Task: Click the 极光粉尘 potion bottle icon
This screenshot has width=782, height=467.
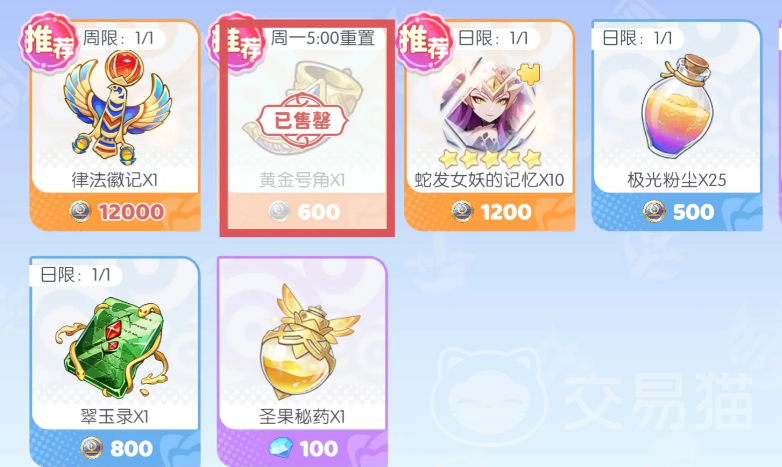Action: (x=677, y=105)
